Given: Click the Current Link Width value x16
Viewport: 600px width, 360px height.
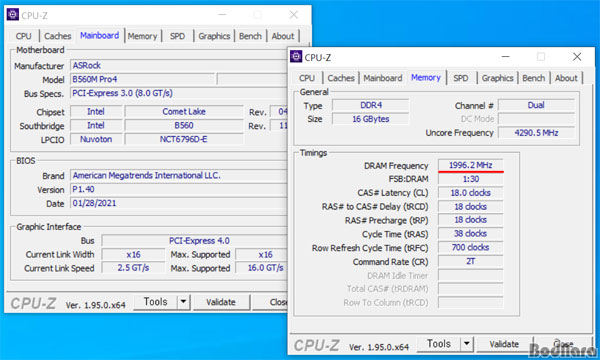Looking at the screenshot, I should [133, 254].
